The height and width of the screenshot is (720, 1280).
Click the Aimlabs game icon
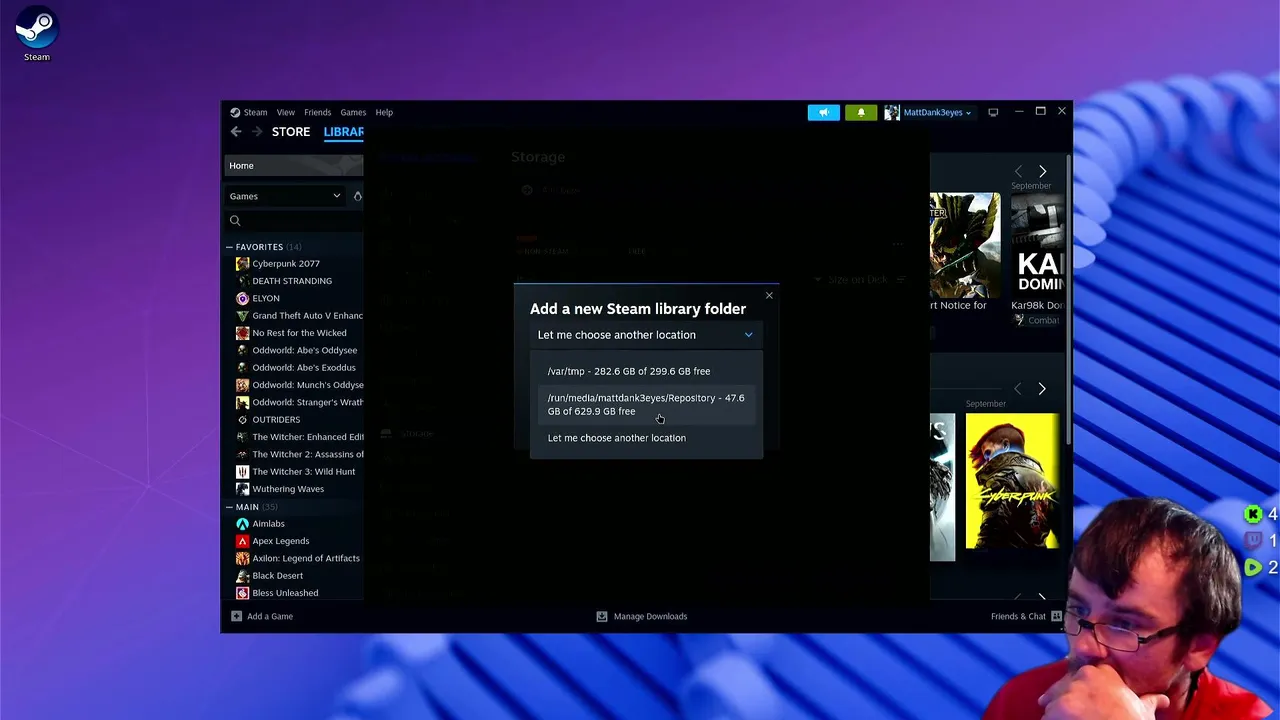(x=242, y=524)
